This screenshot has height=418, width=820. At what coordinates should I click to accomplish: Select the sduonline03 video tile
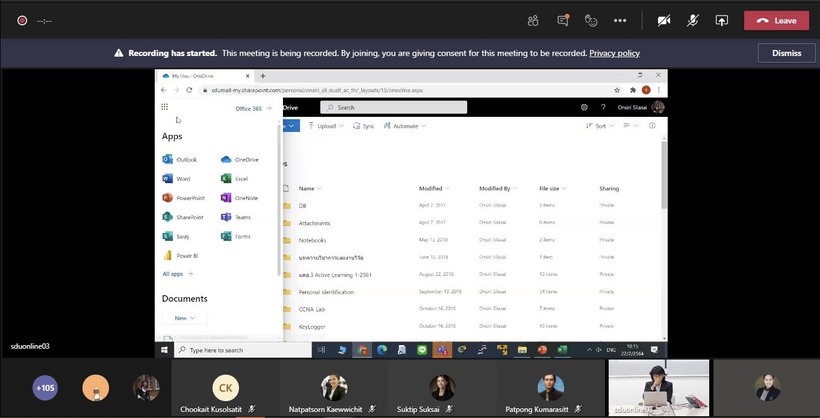tap(659, 388)
